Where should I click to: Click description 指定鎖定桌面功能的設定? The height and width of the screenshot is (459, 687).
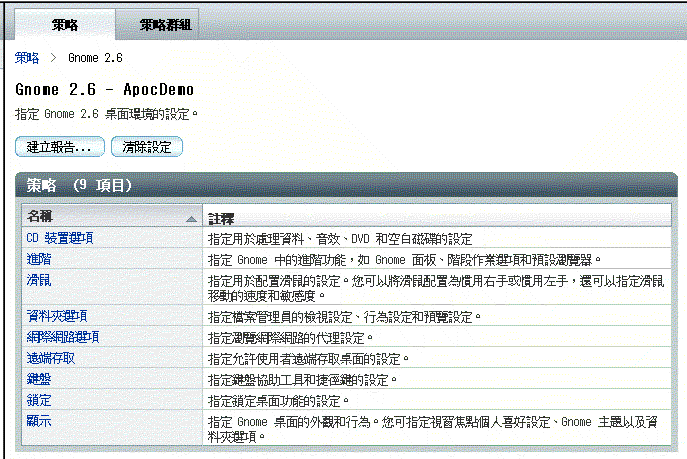coord(278,401)
